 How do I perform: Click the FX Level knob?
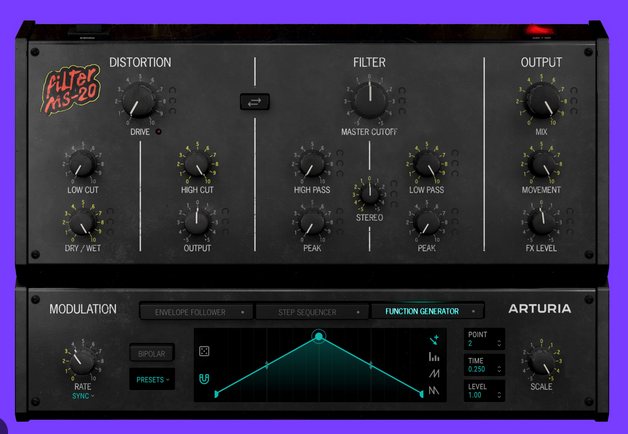(x=541, y=222)
